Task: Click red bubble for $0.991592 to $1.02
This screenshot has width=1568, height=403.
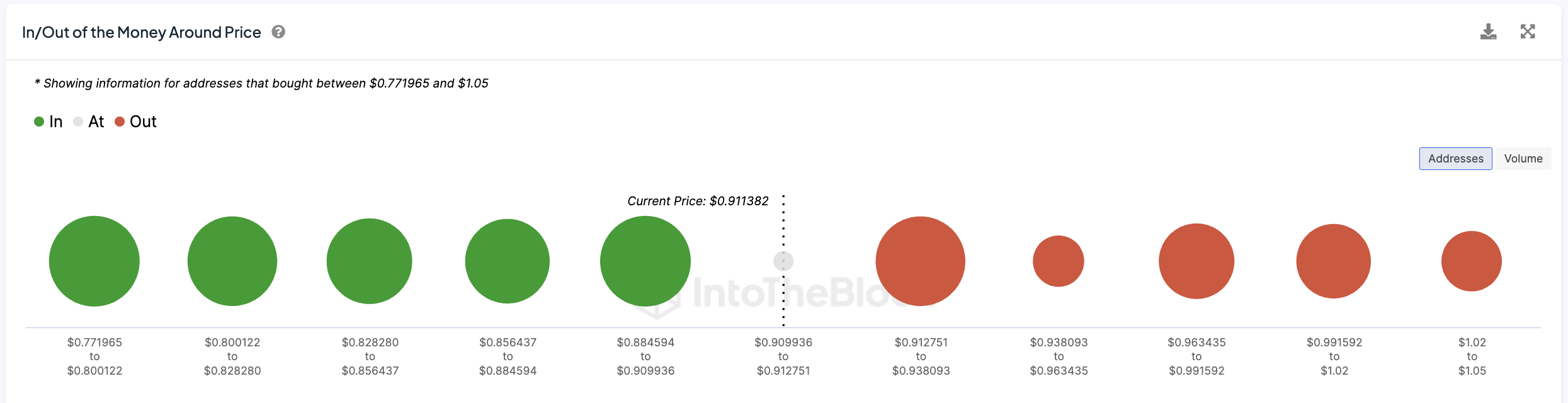Action: (1334, 261)
